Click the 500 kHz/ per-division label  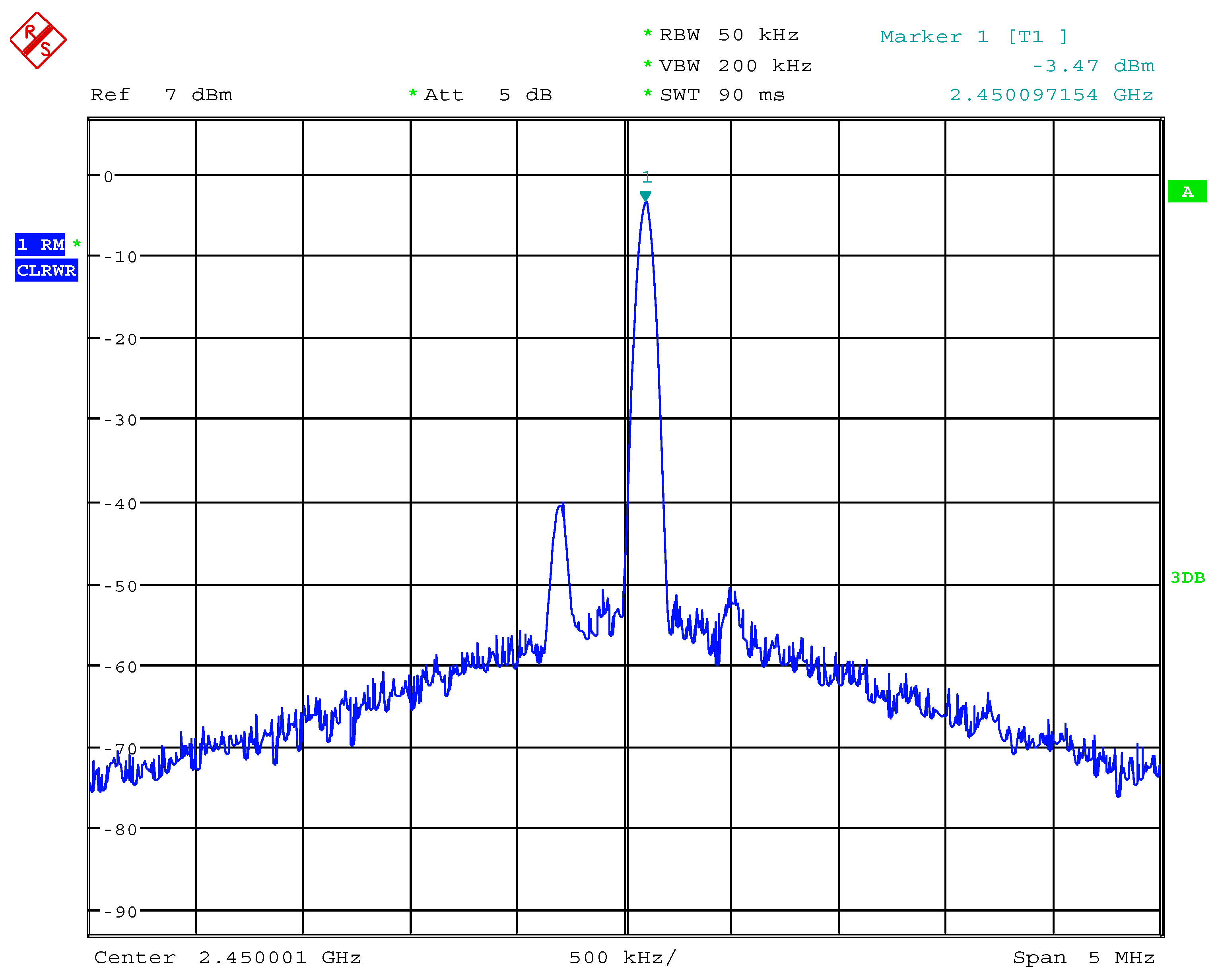point(623,957)
